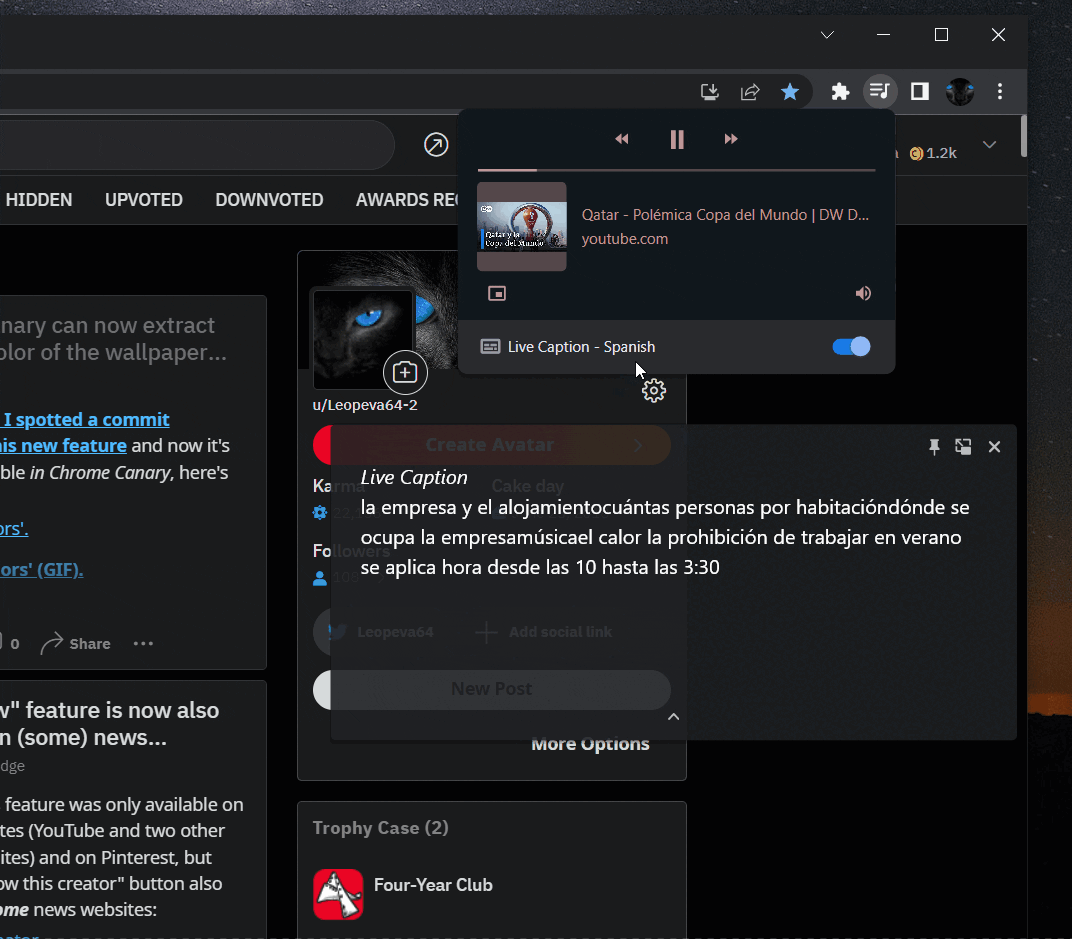The image size is (1072, 939).
Task: Click the share icon in the toolbar
Action: point(750,91)
